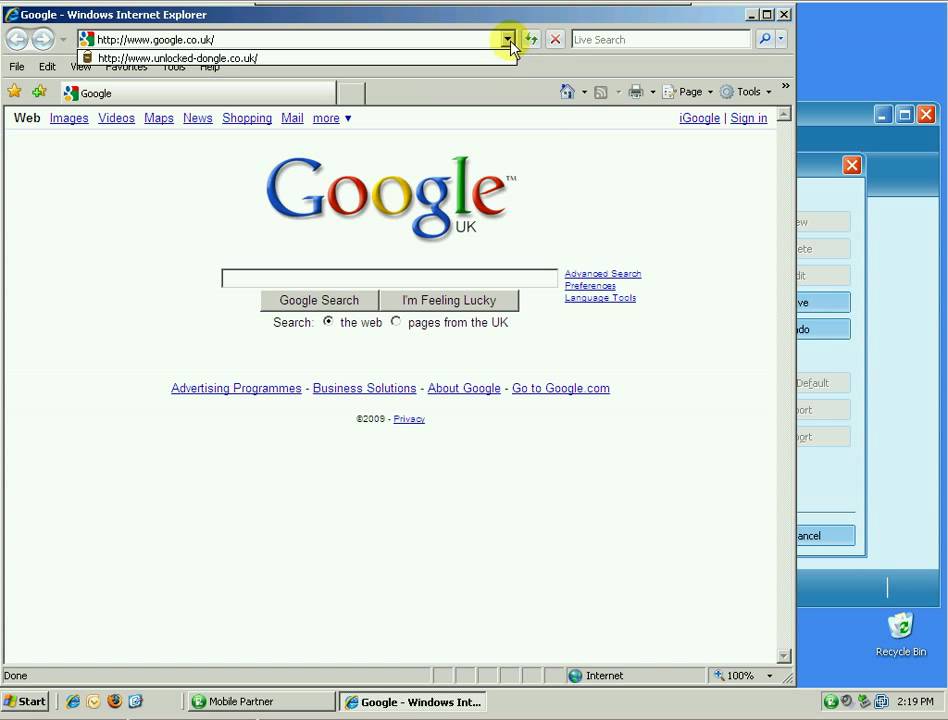Toggle the address bar history dropdown arrow
Screen dimensions: 948x720
(508, 39)
